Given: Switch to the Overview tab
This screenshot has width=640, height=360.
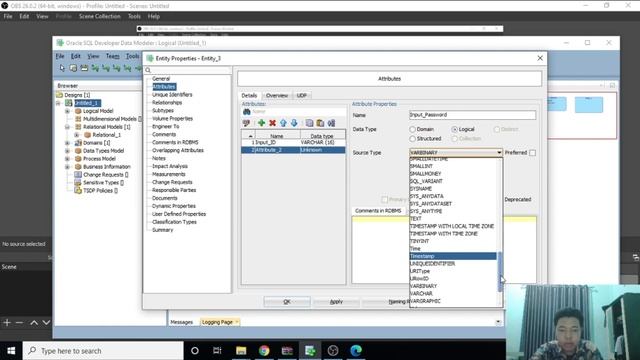Looking at the screenshot, I should tap(277, 96).
